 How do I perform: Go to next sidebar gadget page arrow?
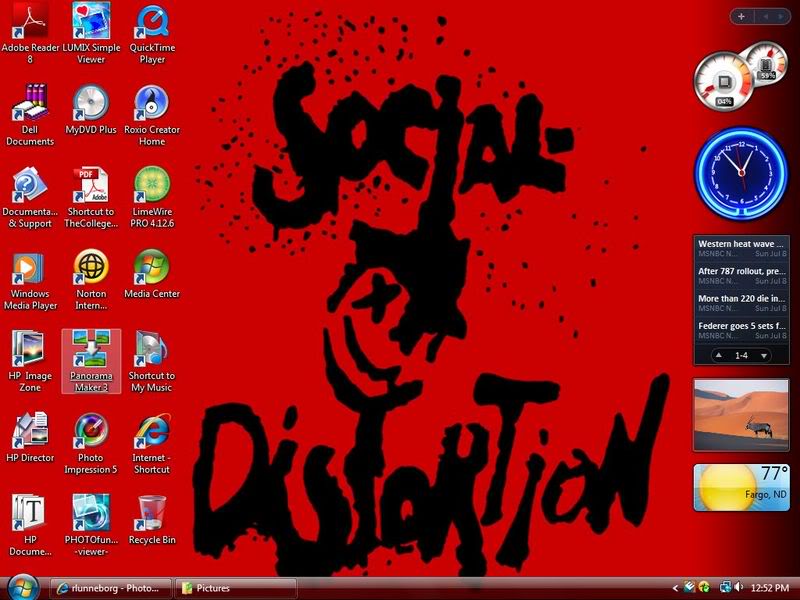click(x=781, y=16)
